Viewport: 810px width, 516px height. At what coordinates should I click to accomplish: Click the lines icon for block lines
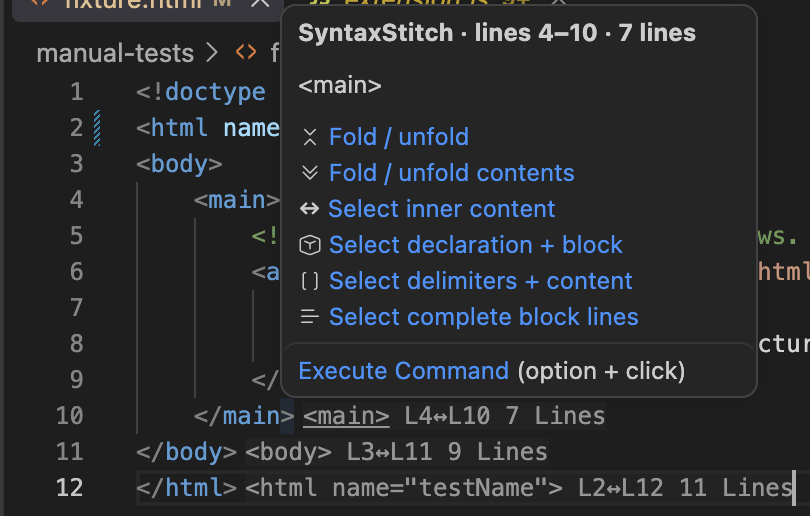coord(309,317)
